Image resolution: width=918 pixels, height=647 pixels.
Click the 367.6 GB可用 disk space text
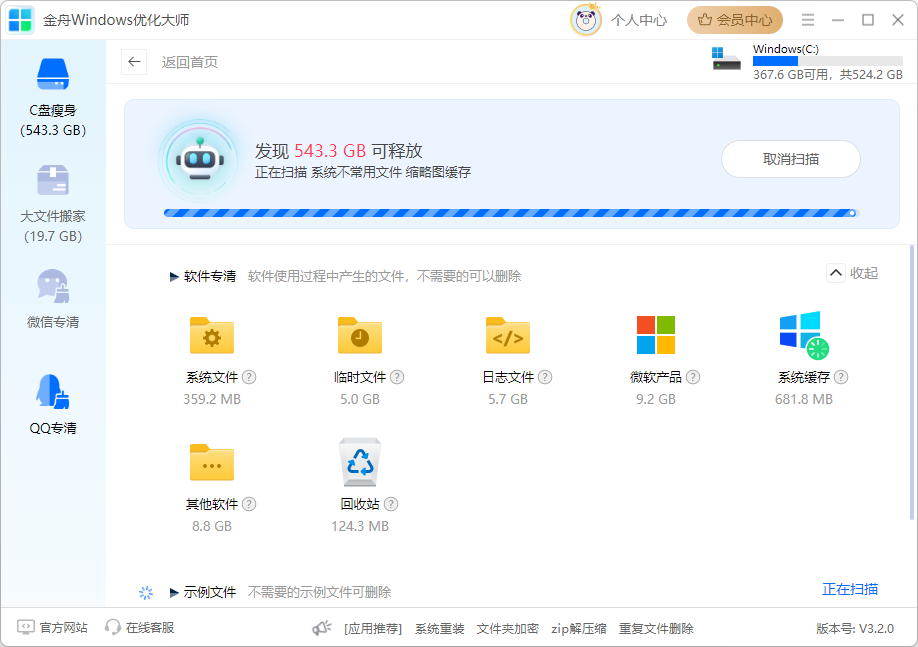point(791,75)
